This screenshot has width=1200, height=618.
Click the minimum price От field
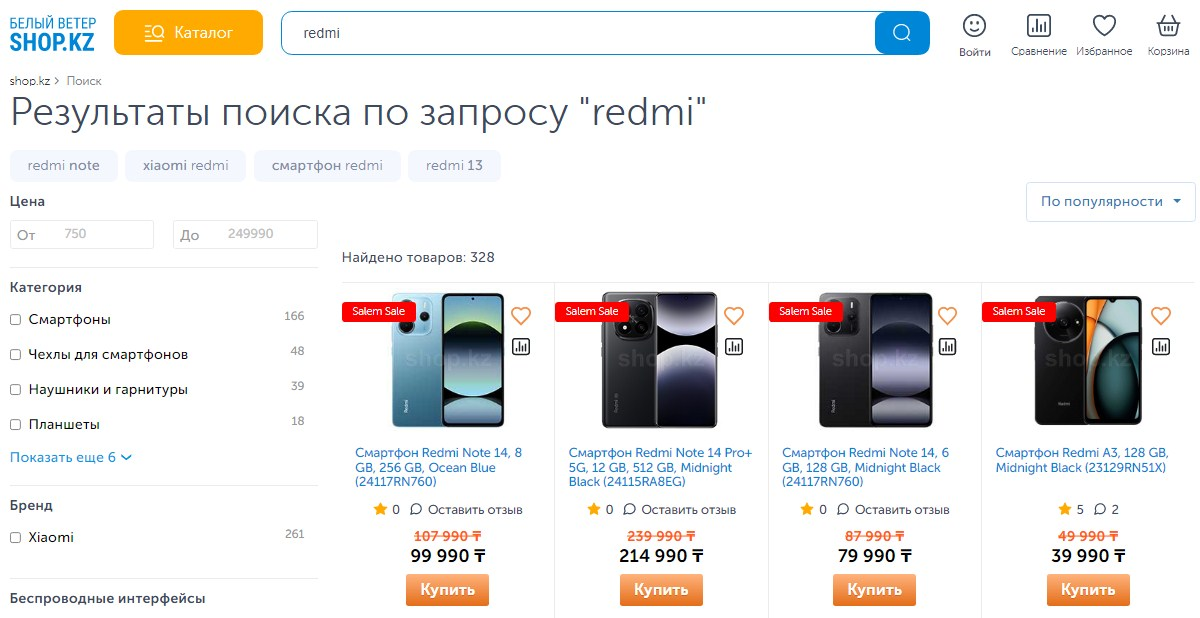coord(82,235)
